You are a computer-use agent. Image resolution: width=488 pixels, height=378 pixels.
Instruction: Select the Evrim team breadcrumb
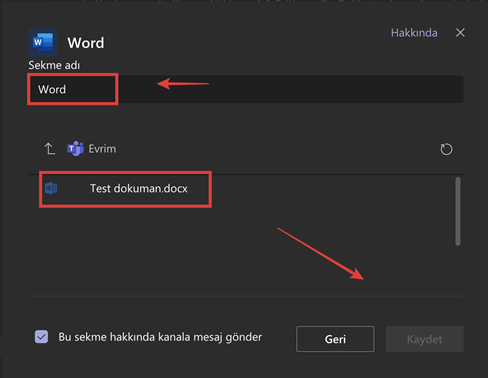coord(102,149)
